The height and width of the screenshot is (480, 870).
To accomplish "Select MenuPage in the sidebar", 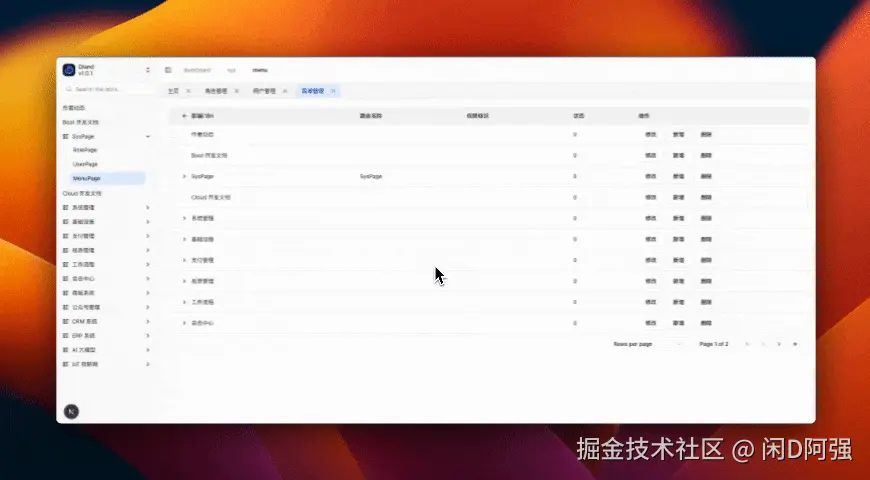I will [x=107, y=178].
